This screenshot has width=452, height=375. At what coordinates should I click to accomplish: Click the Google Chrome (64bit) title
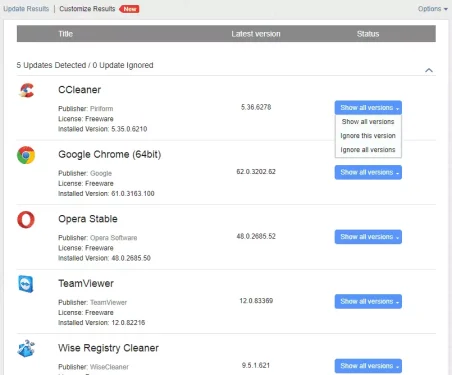110,154
